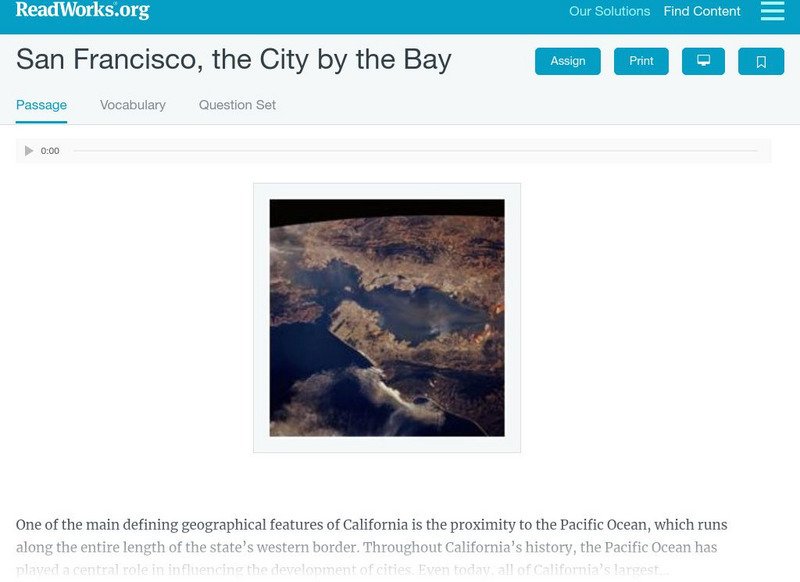Play the passage audio recording

pos(29,151)
